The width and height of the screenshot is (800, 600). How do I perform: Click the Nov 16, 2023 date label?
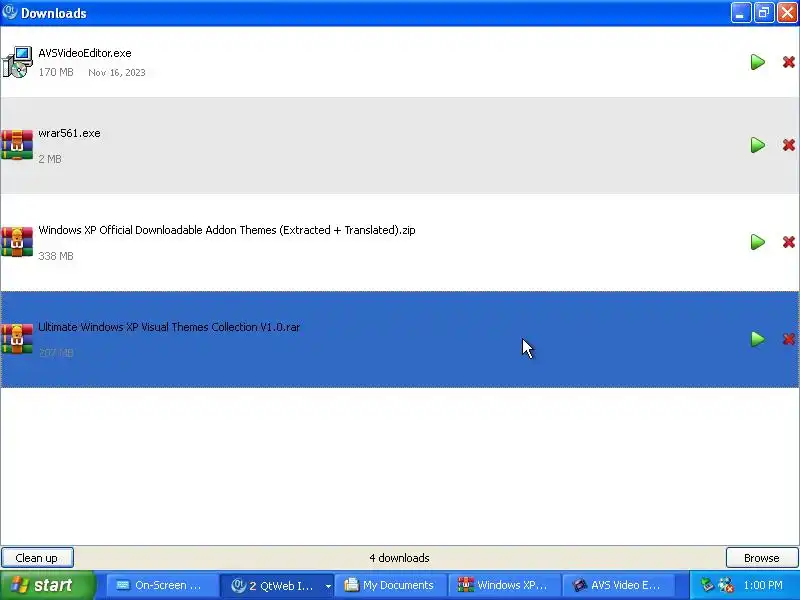[117, 72]
